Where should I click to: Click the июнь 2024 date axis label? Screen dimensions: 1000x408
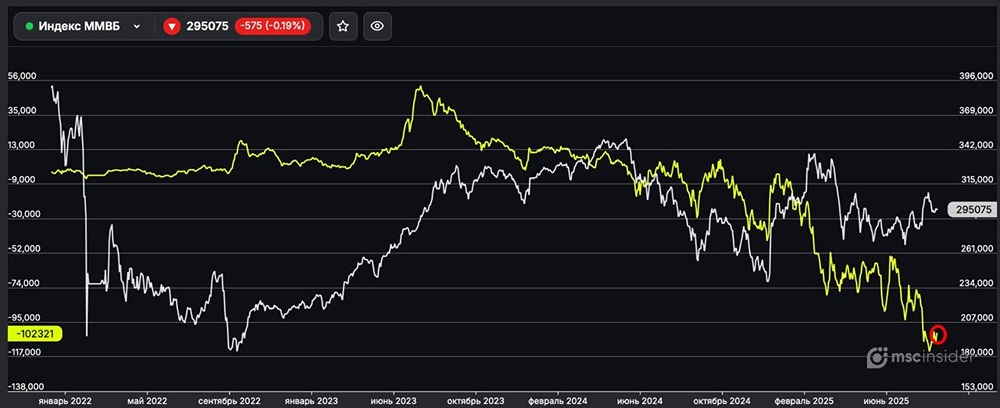pyautogui.click(x=640, y=402)
